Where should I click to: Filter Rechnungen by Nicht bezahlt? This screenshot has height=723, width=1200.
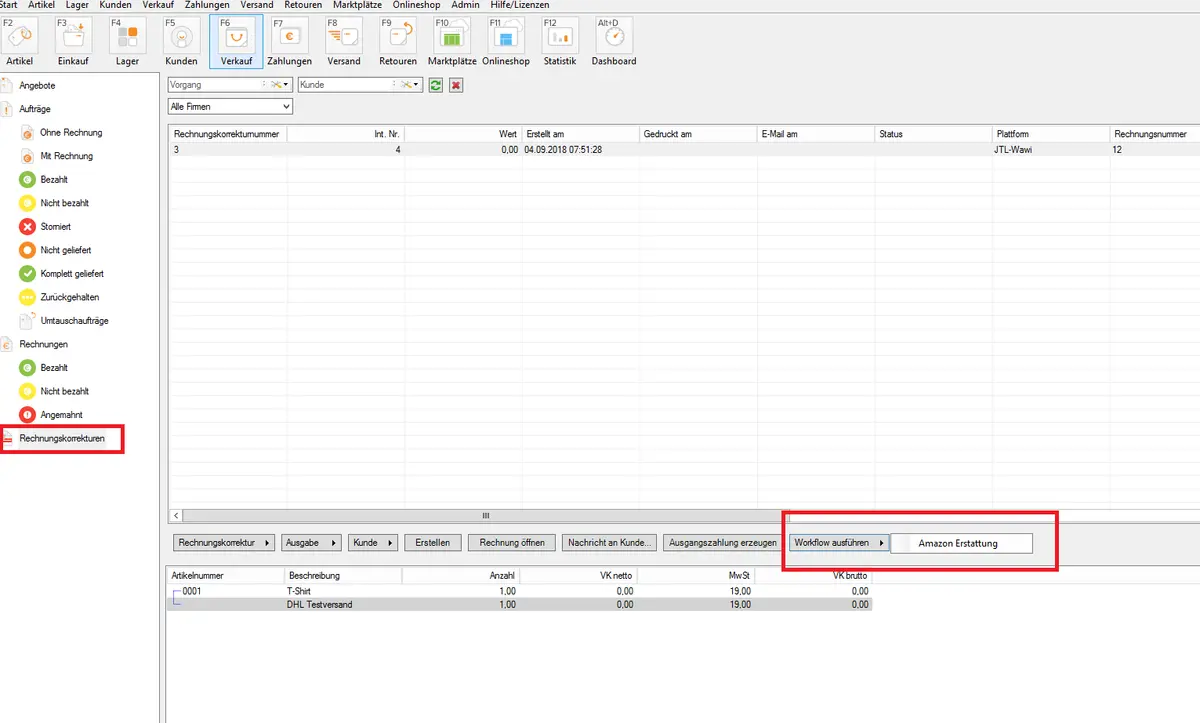click(x=64, y=391)
